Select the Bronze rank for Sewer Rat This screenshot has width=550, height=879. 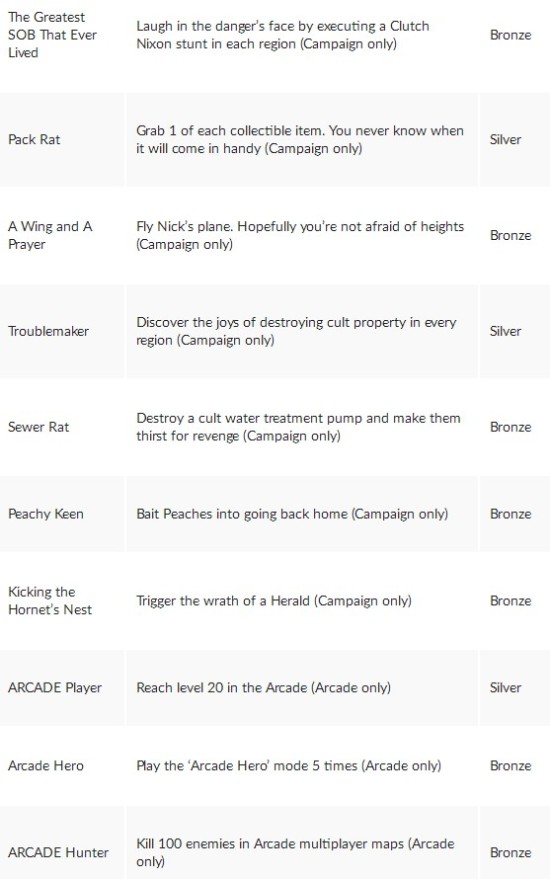click(x=510, y=427)
